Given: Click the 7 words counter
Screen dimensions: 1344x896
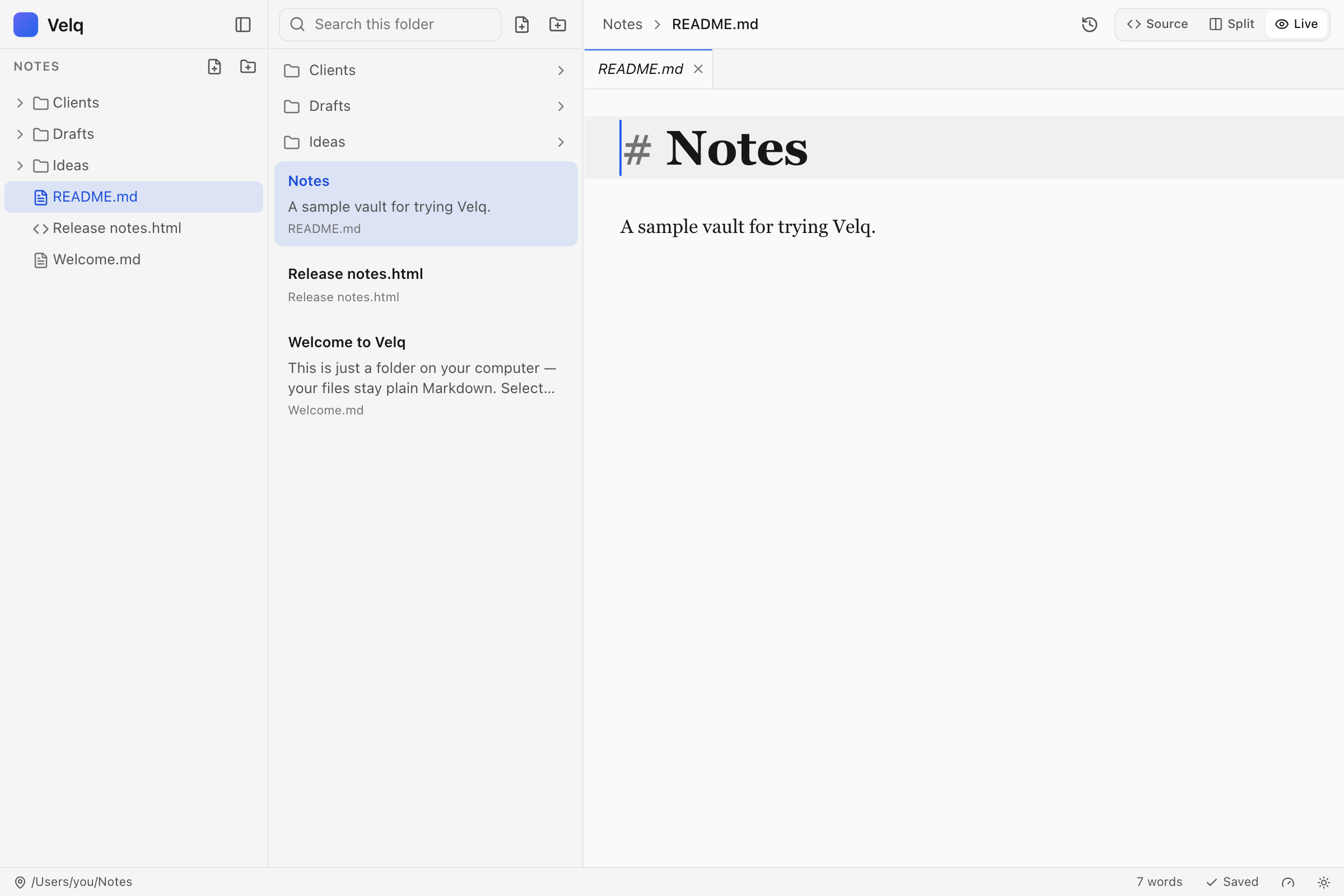Looking at the screenshot, I should [x=1159, y=881].
